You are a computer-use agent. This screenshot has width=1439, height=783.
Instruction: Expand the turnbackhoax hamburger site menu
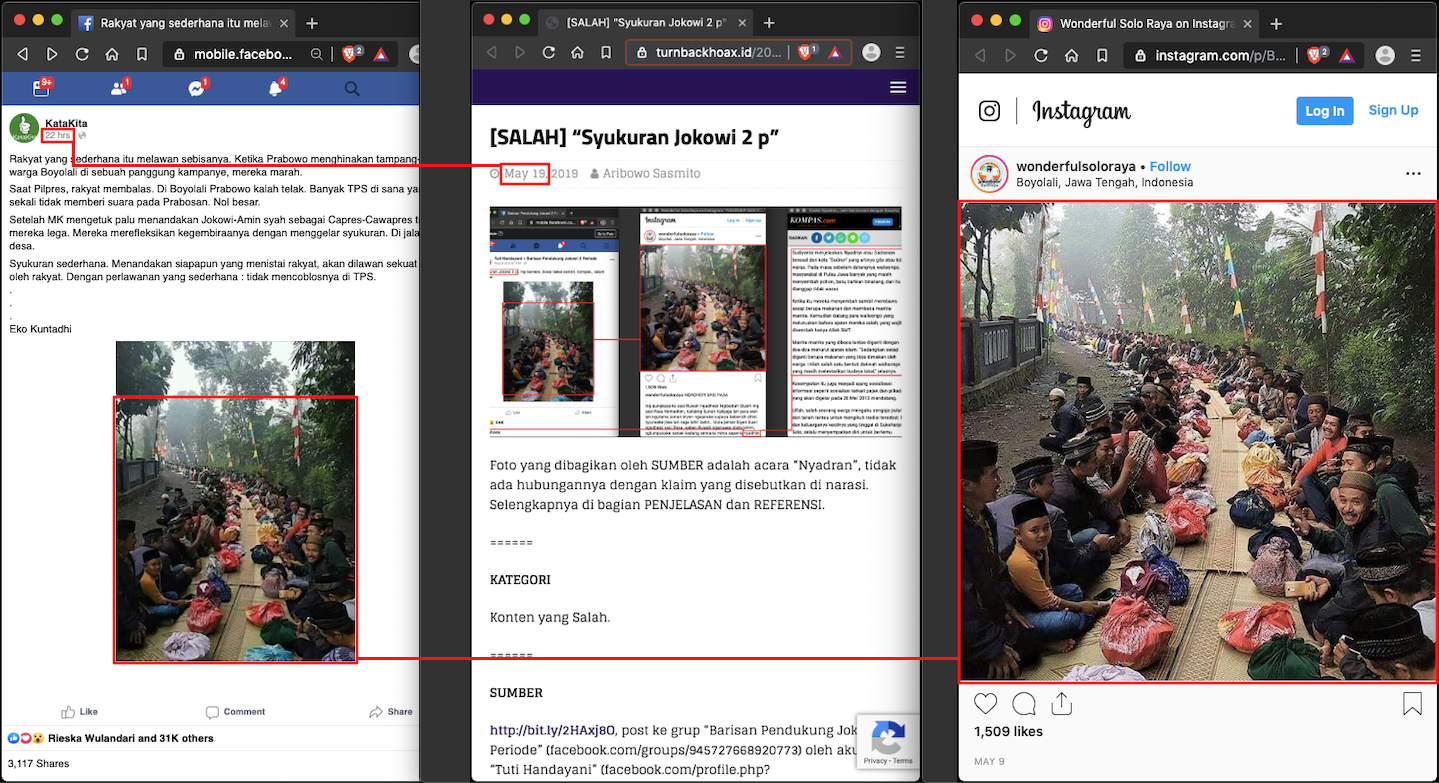[x=898, y=88]
